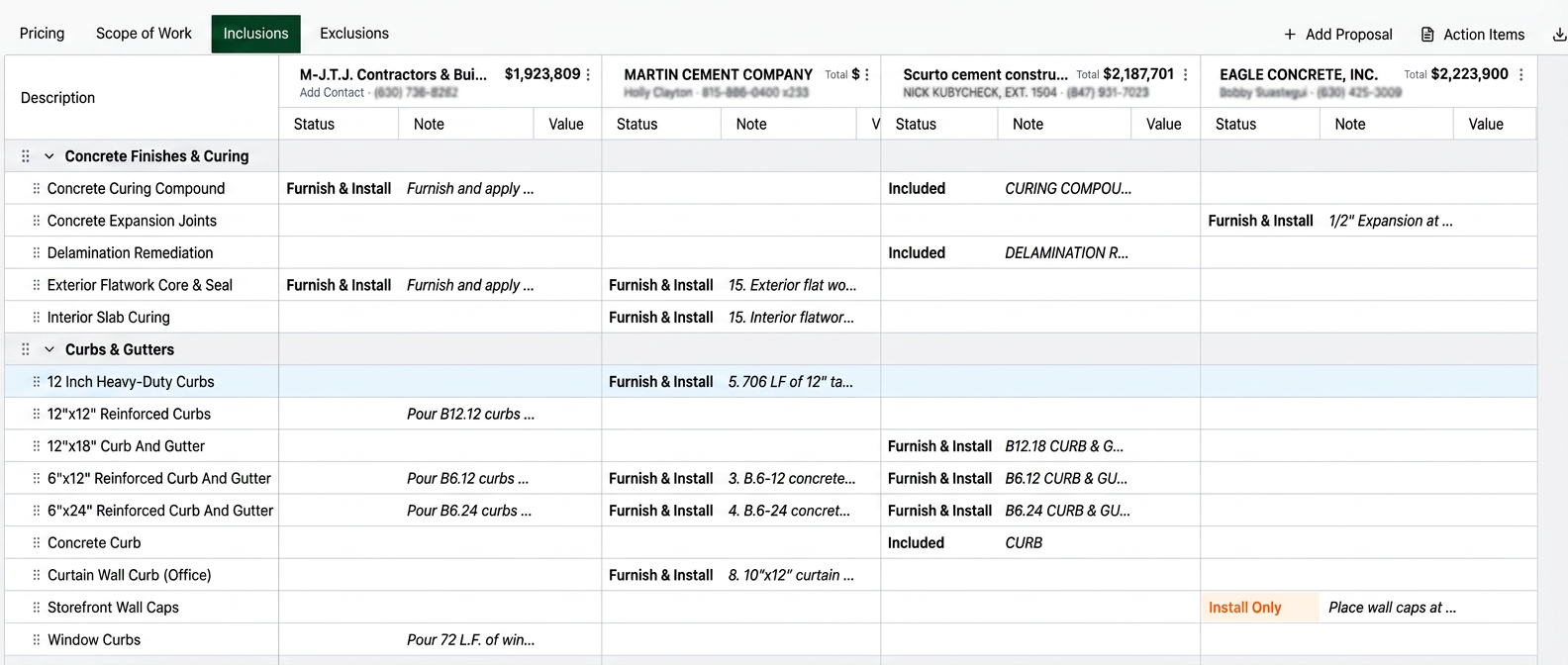Open the Scope of Work tab
This screenshot has height=665, width=1568.
pyautogui.click(x=144, y=34)
